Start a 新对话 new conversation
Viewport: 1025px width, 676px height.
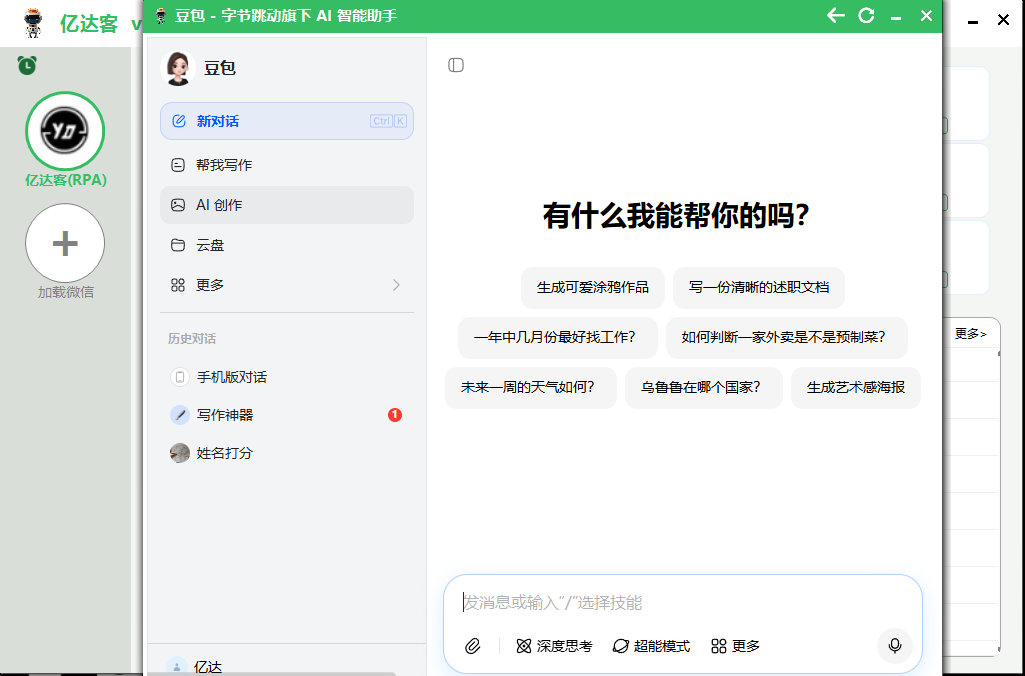click(x=217, y=121)
